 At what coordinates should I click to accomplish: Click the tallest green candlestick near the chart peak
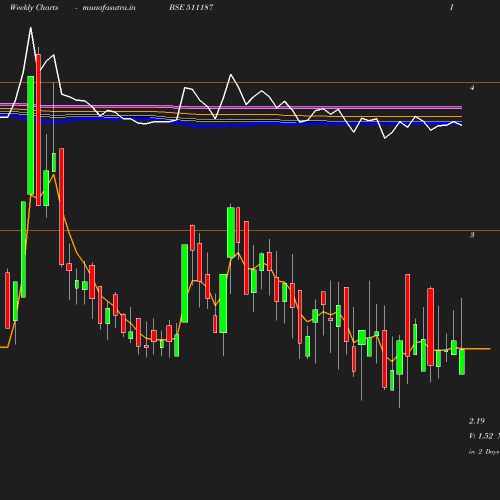pyautogui.click(x=31, y=135)
